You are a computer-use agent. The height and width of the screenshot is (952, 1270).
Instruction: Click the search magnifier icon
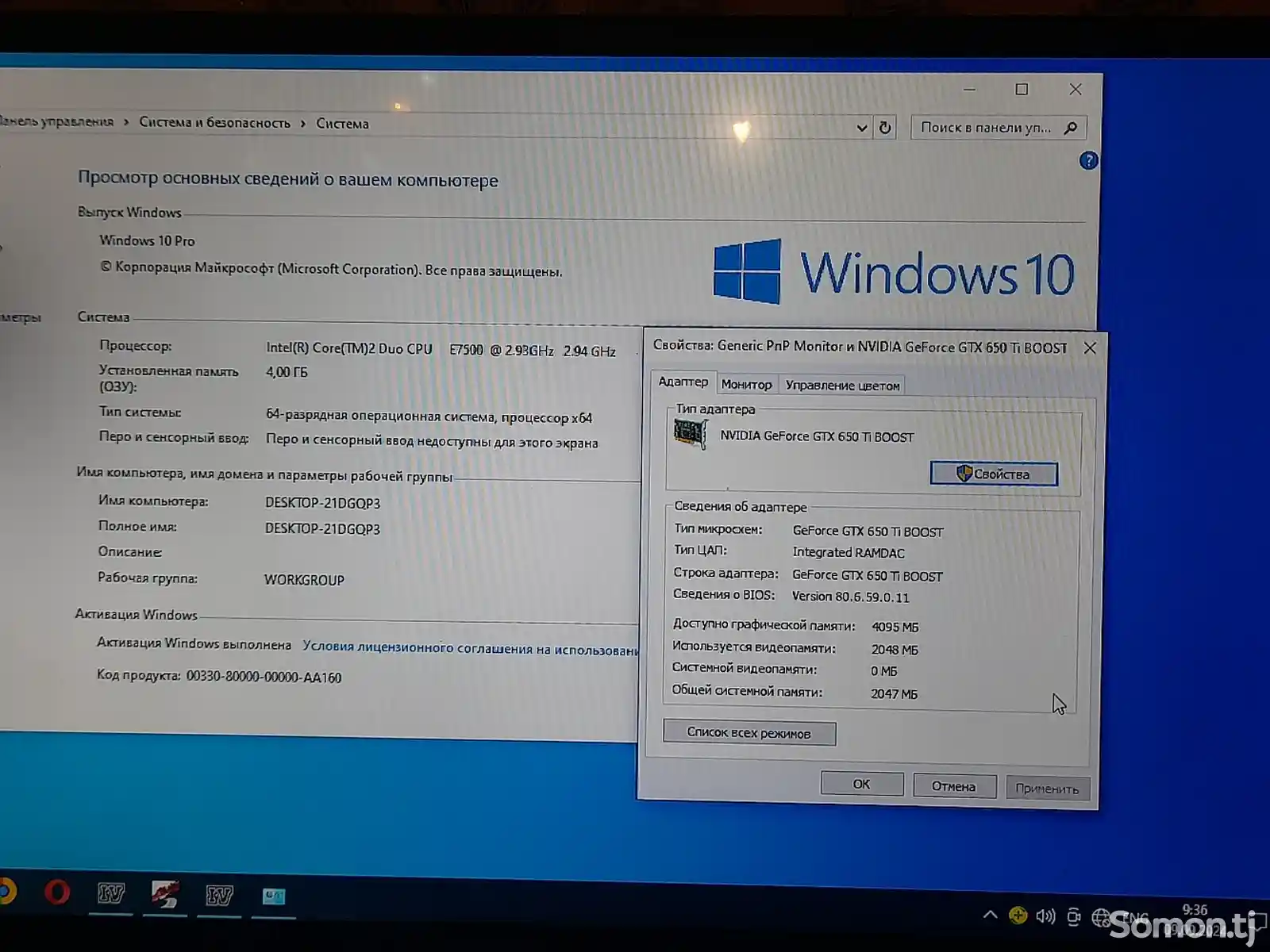tap(1071, 128)
